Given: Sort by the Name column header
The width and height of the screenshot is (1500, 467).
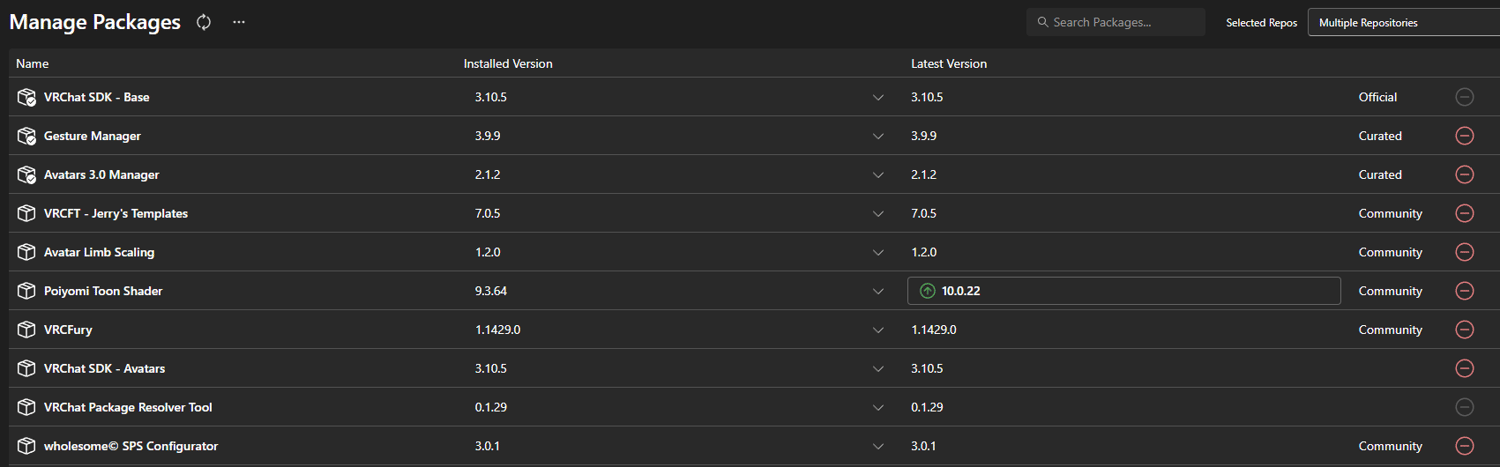Looking at the screenshot, I should (x=32, y=64).
